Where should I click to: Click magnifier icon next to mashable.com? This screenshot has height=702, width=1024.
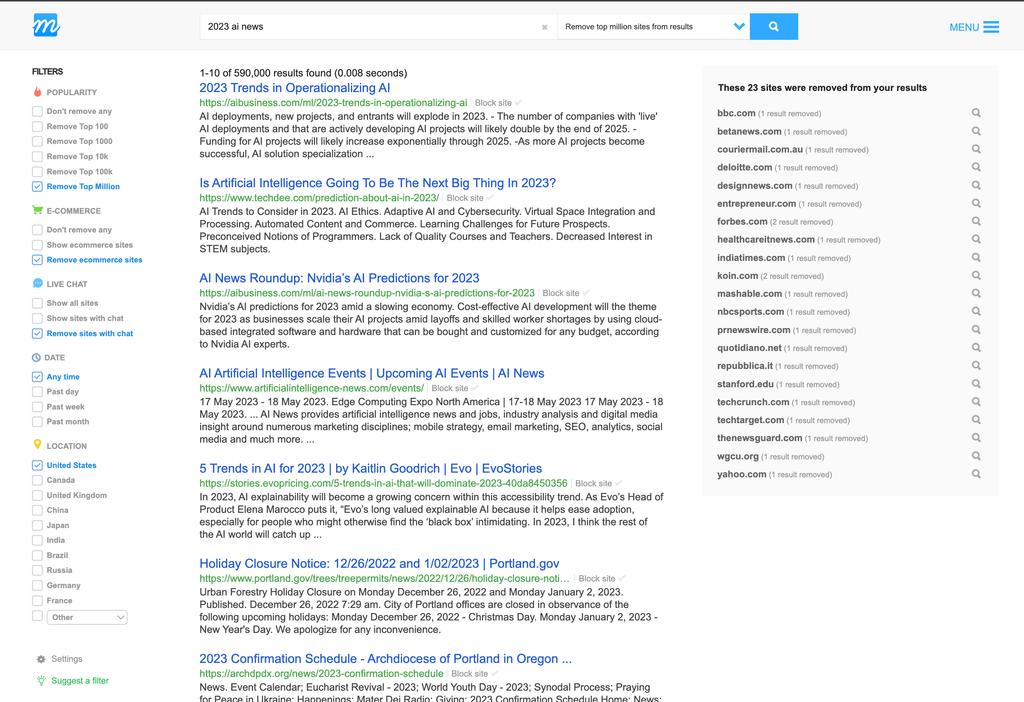[x=976, y=294]
